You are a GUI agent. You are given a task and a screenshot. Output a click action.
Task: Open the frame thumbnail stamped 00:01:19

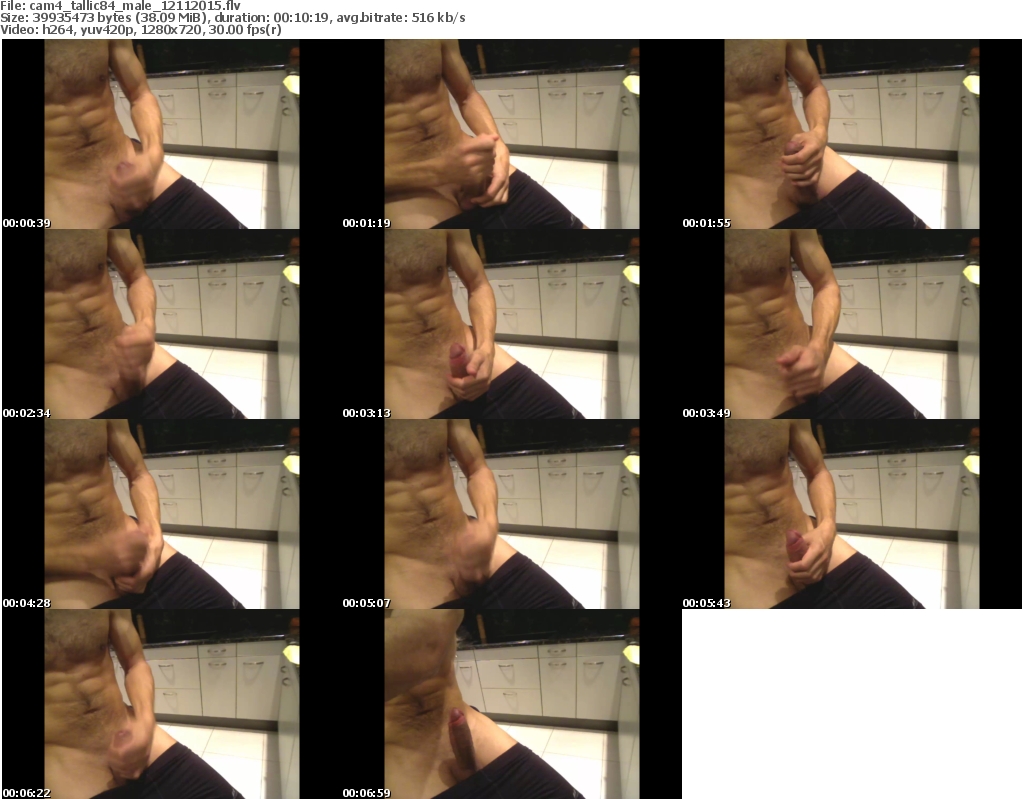pyautogui.click(x=512, y=134)
